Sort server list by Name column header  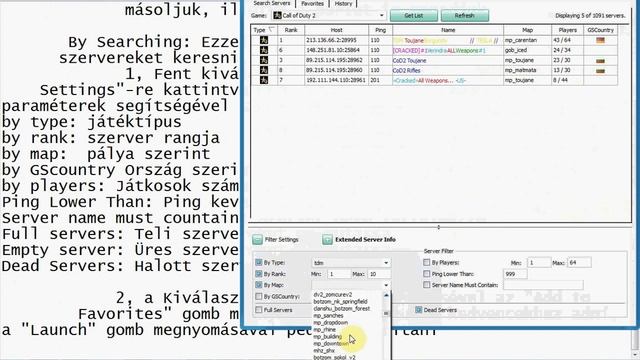[448, 30]
